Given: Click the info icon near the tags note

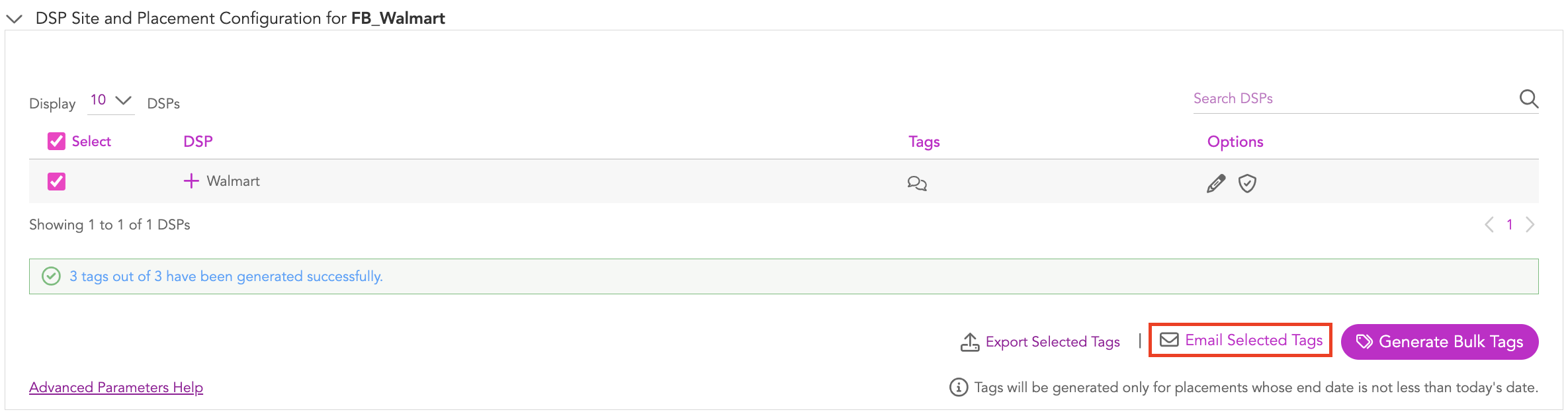Looking at the screenshot, I should (959, 388).
